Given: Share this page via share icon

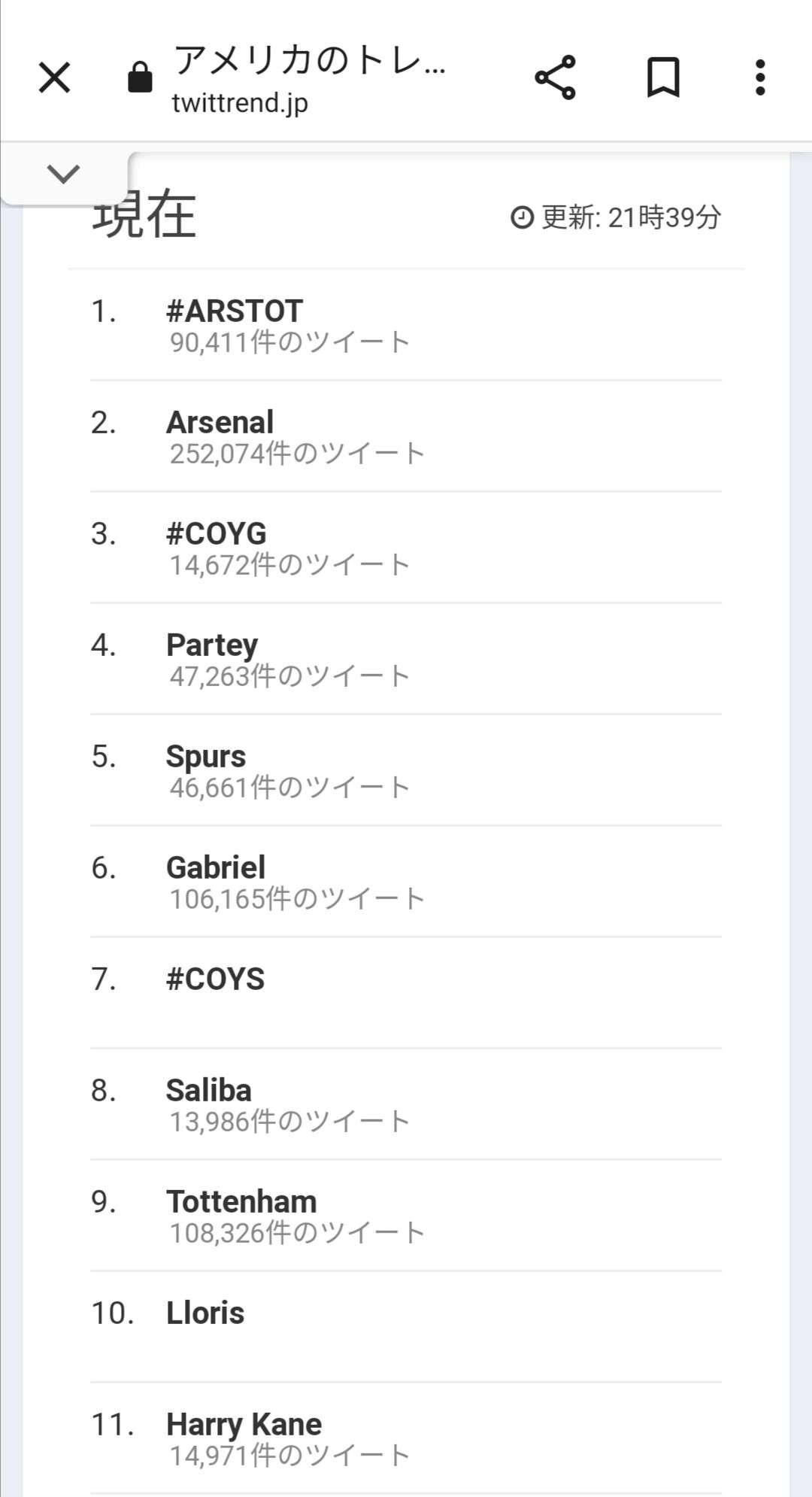Looking at the screenshot, I should (x=555, y=77).
